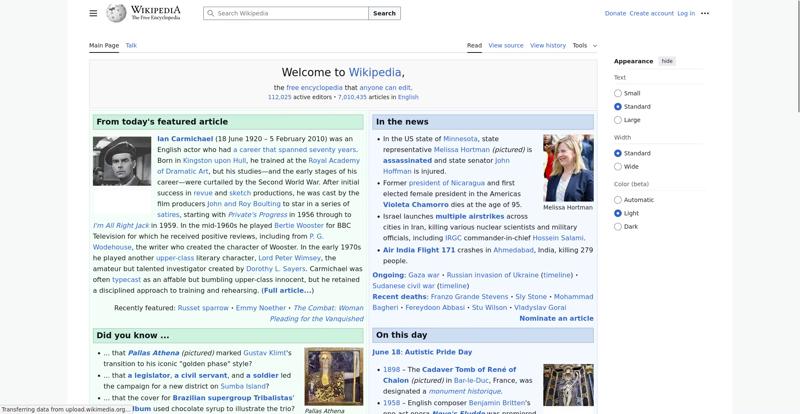Open the Ian Carmichael article link
Viewport: 800px width, 414px height.
pos(185,139)
